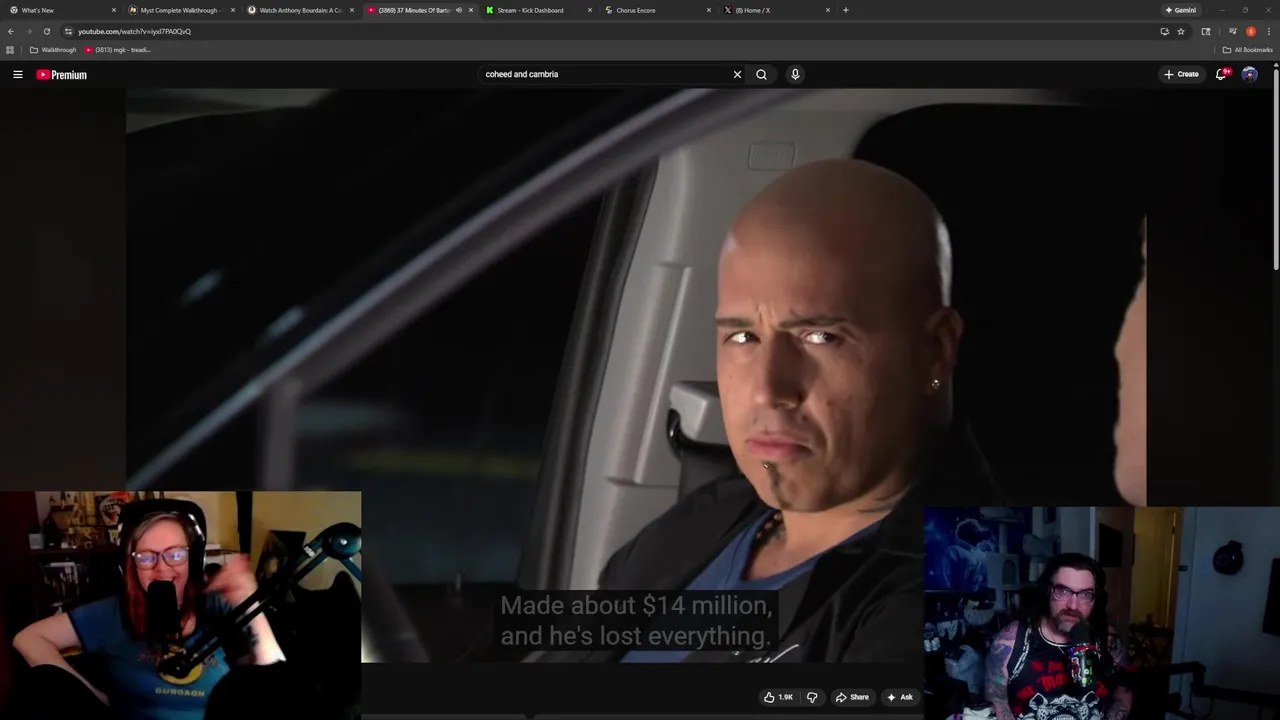This screenshot has width=1280, height=720.
Task: Go forward in browser history
Action: (28, 31)
